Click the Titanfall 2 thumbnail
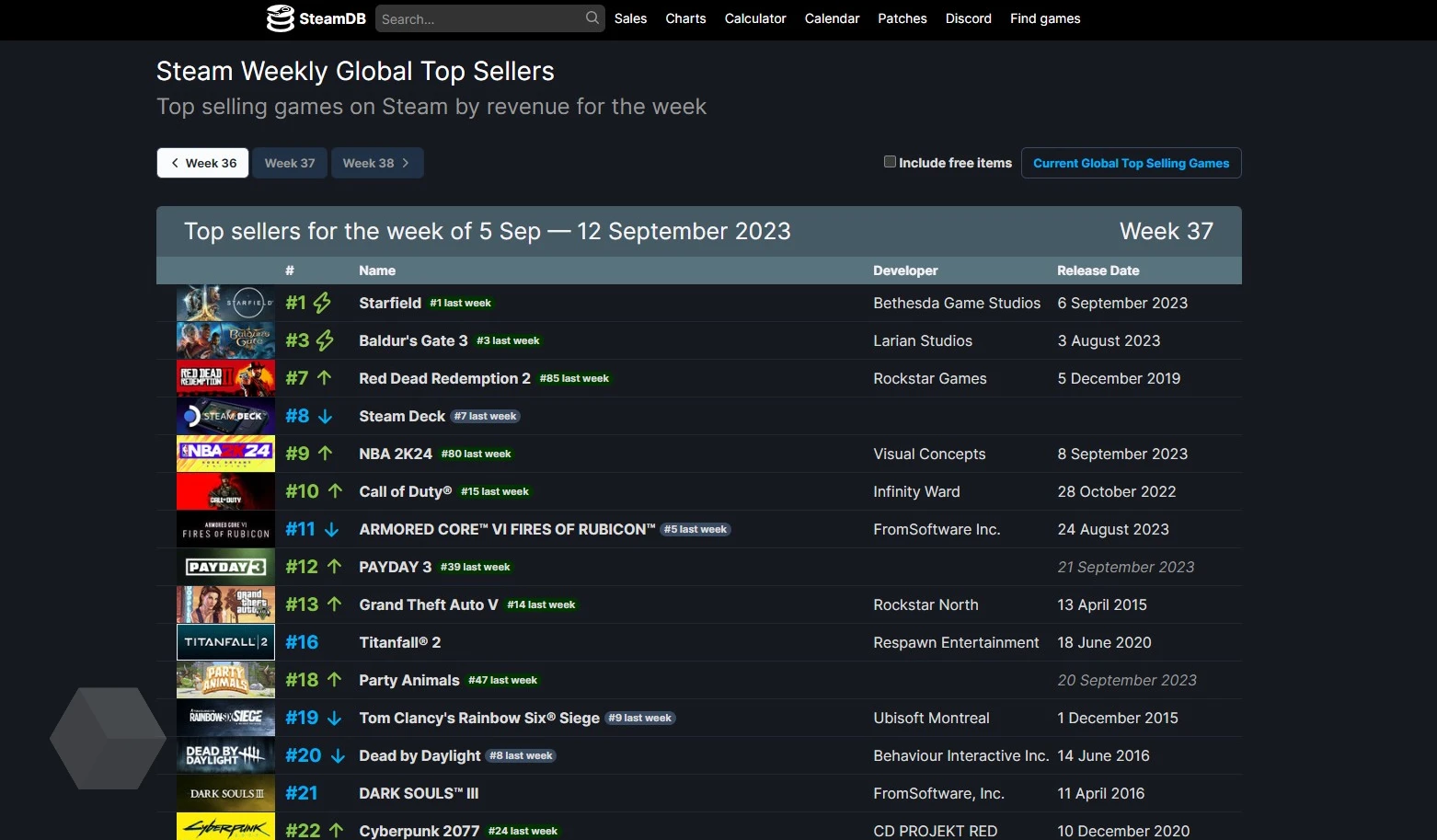The height and width of the screenshot is (840, 1437). pyautogui.click(x=225, y=642)
